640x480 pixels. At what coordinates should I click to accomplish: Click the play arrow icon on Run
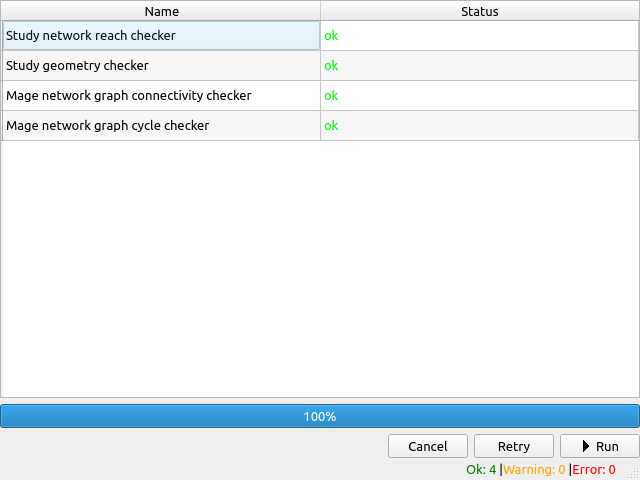pos(586,447)
